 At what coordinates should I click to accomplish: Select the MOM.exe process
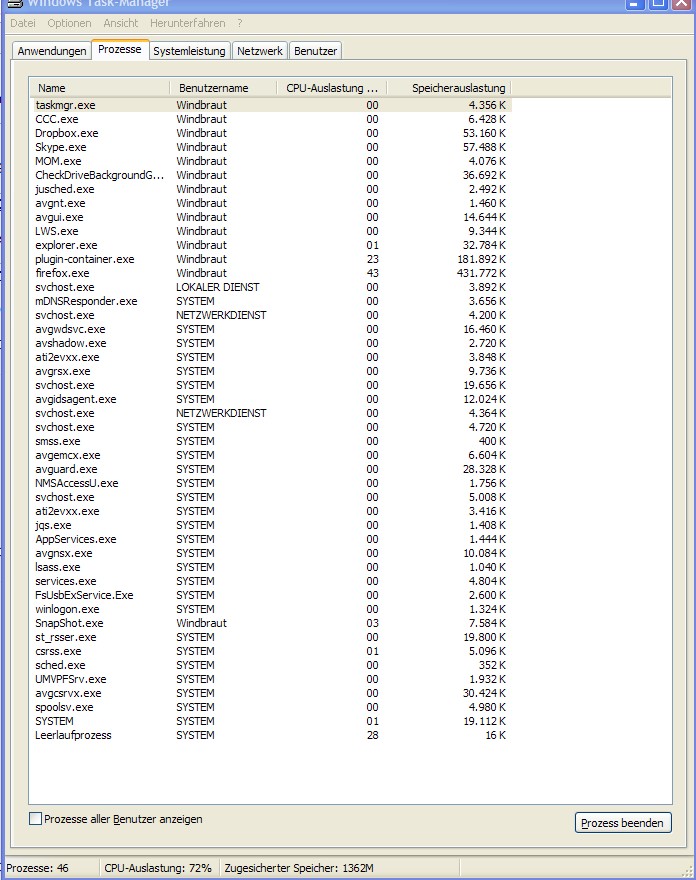[271, 161]
